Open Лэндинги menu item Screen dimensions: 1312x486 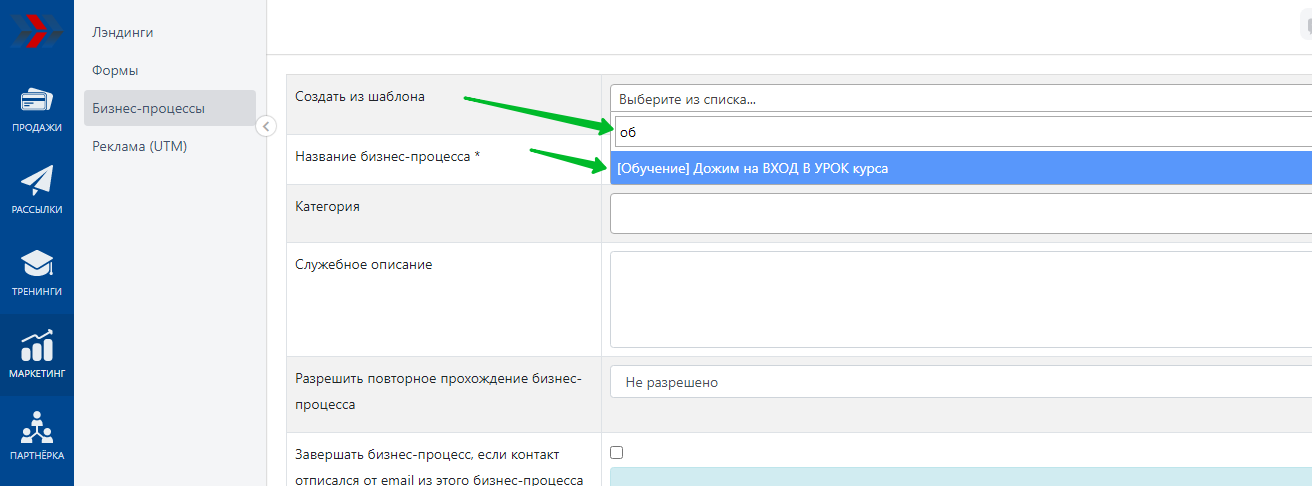(122, 32)
